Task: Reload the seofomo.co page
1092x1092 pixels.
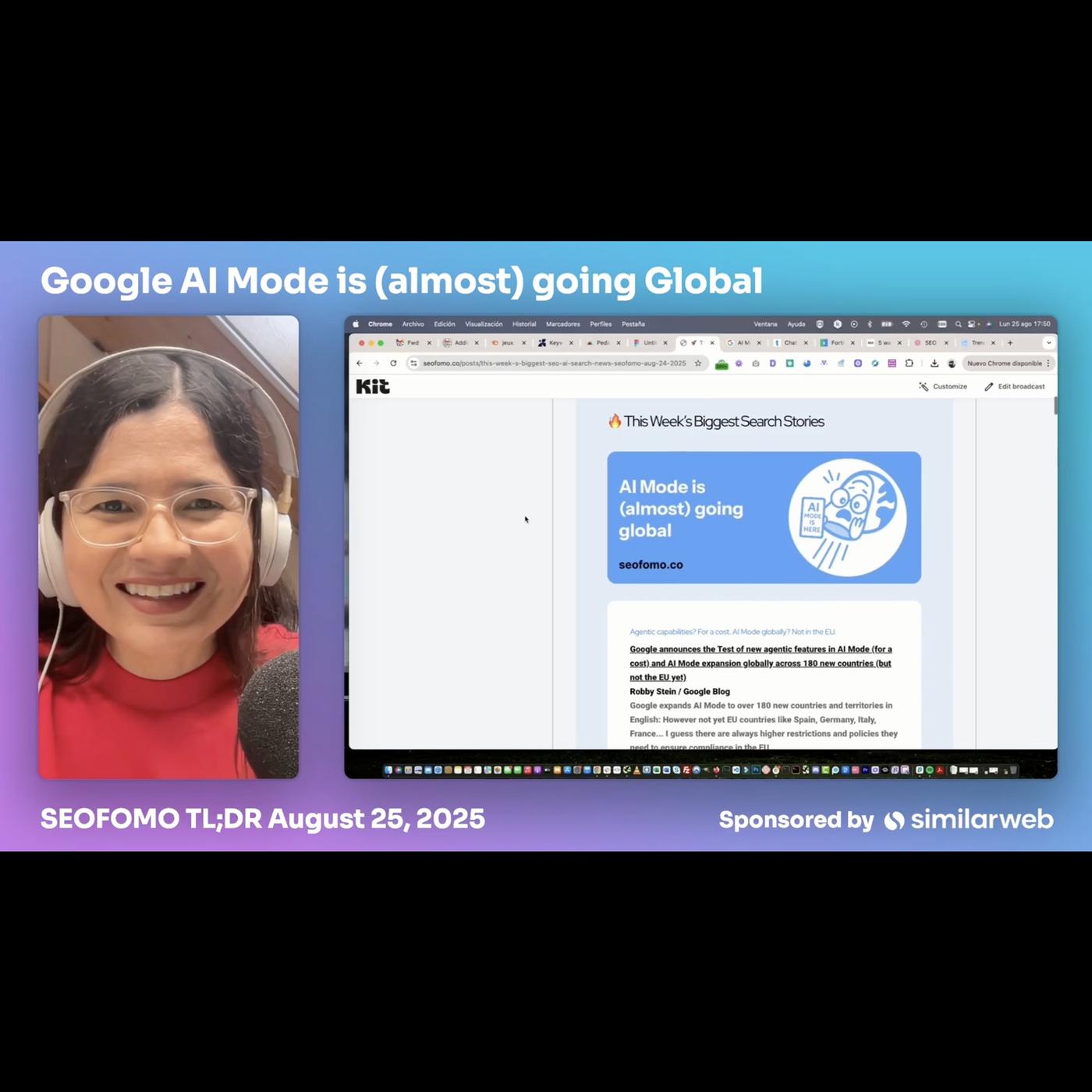Action: [393, 363]
